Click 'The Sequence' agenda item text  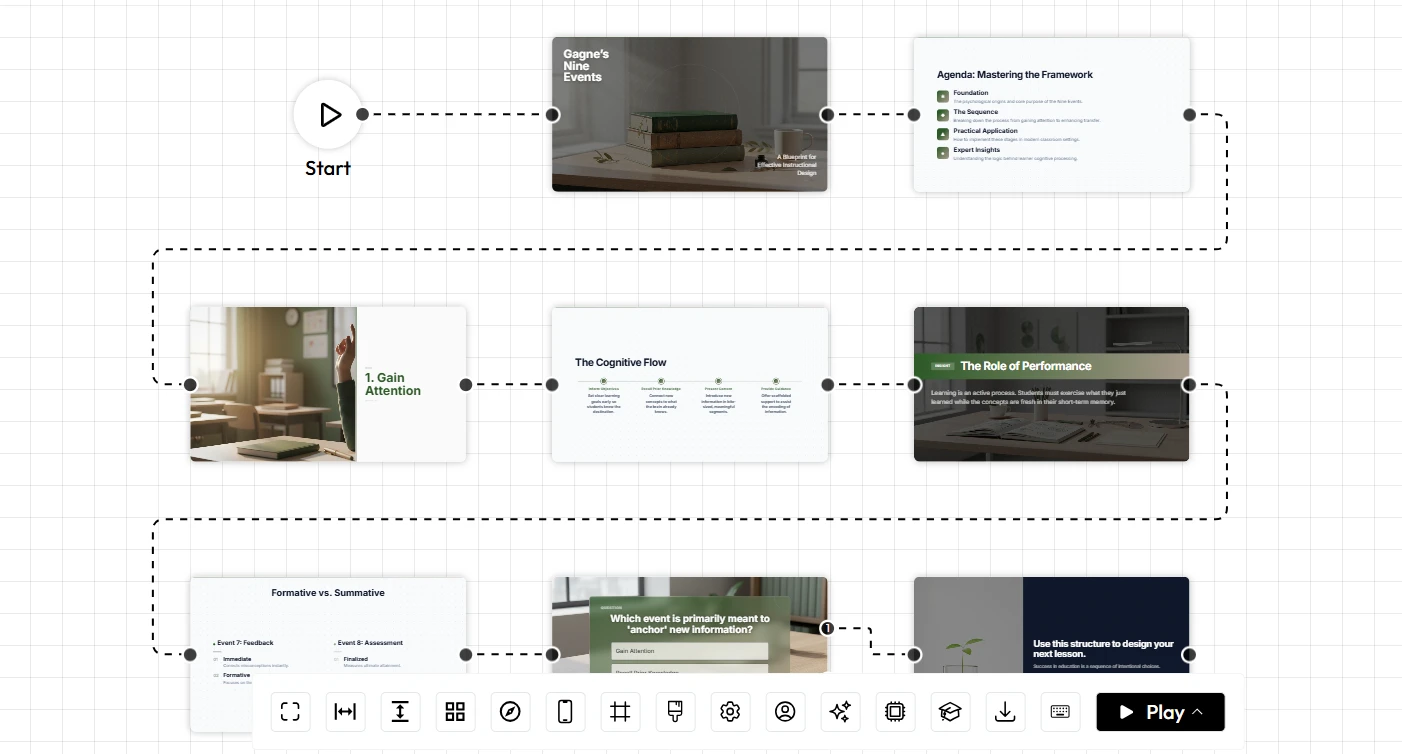976,112
